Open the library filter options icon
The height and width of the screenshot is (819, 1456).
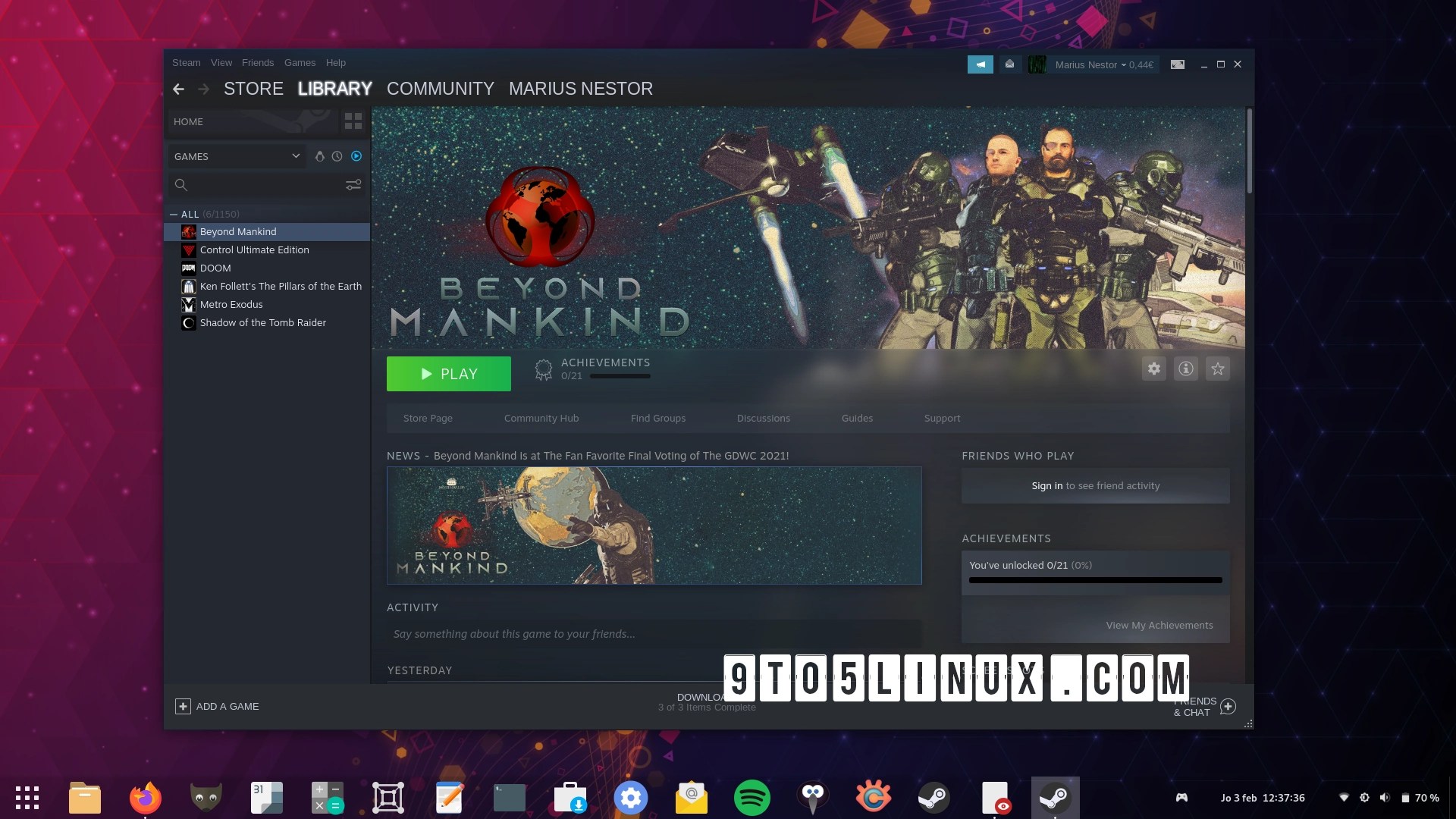pyautogui.click(x=354, y=184)
